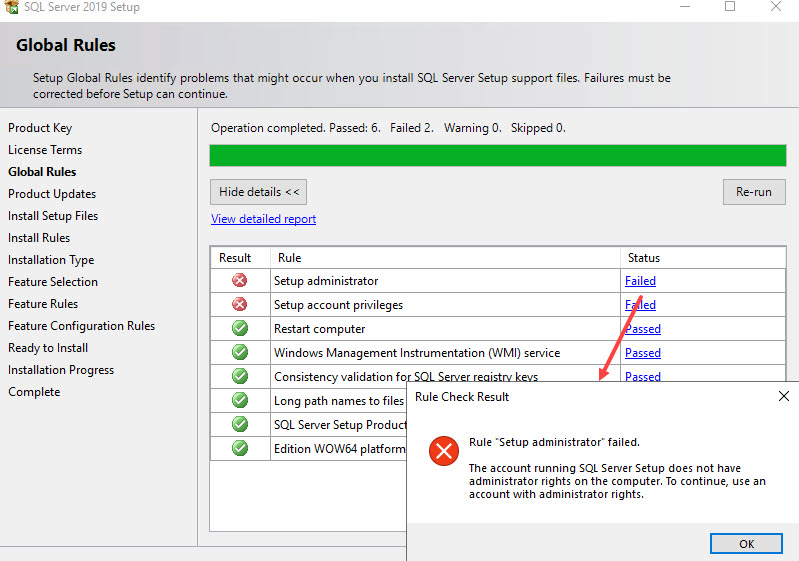This screenshot has width=799, height=561.
Task: Click the green rule check progress bar
Action: (497, 155)
